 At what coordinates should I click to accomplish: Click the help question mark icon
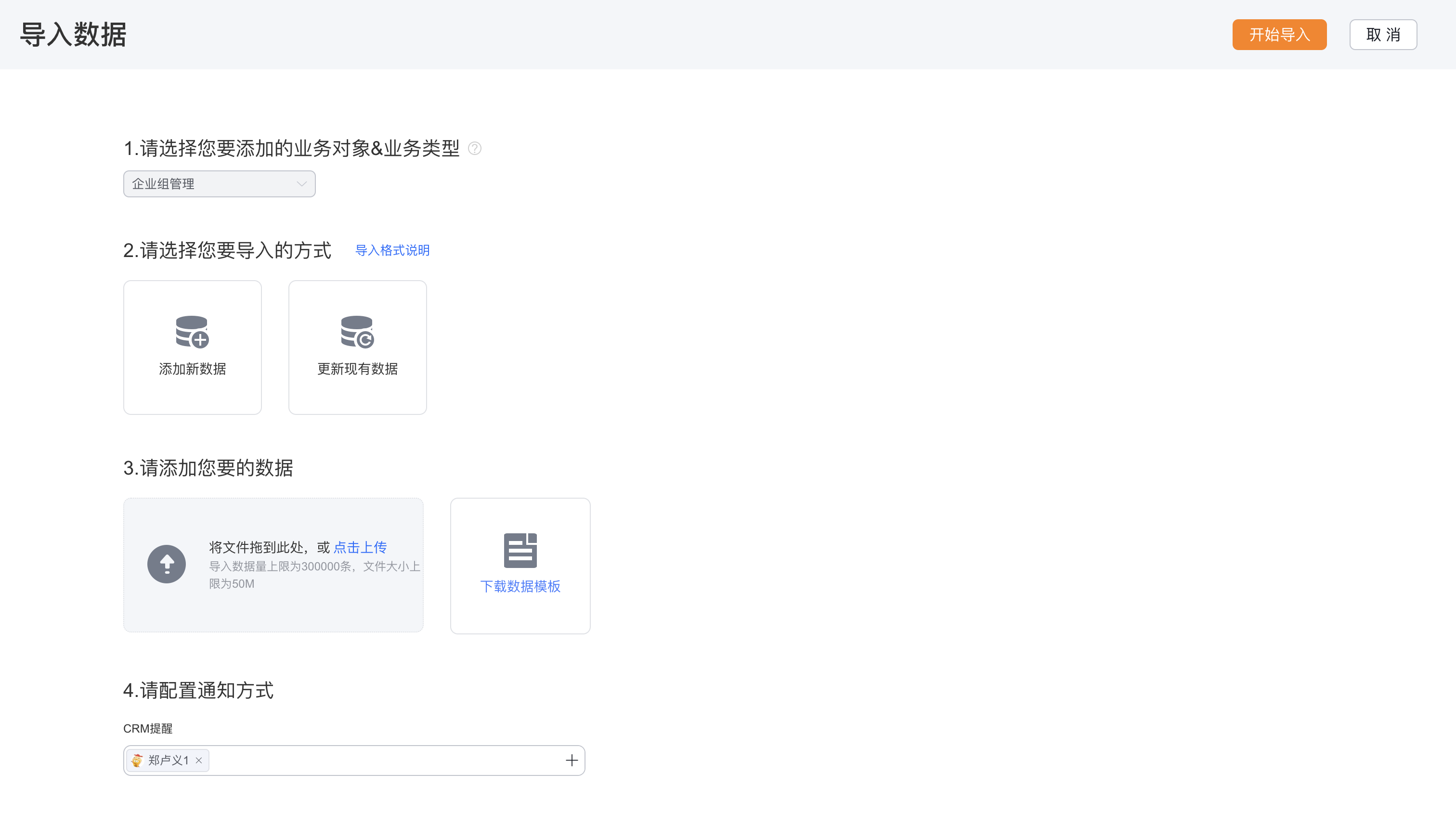coord(475,148)
